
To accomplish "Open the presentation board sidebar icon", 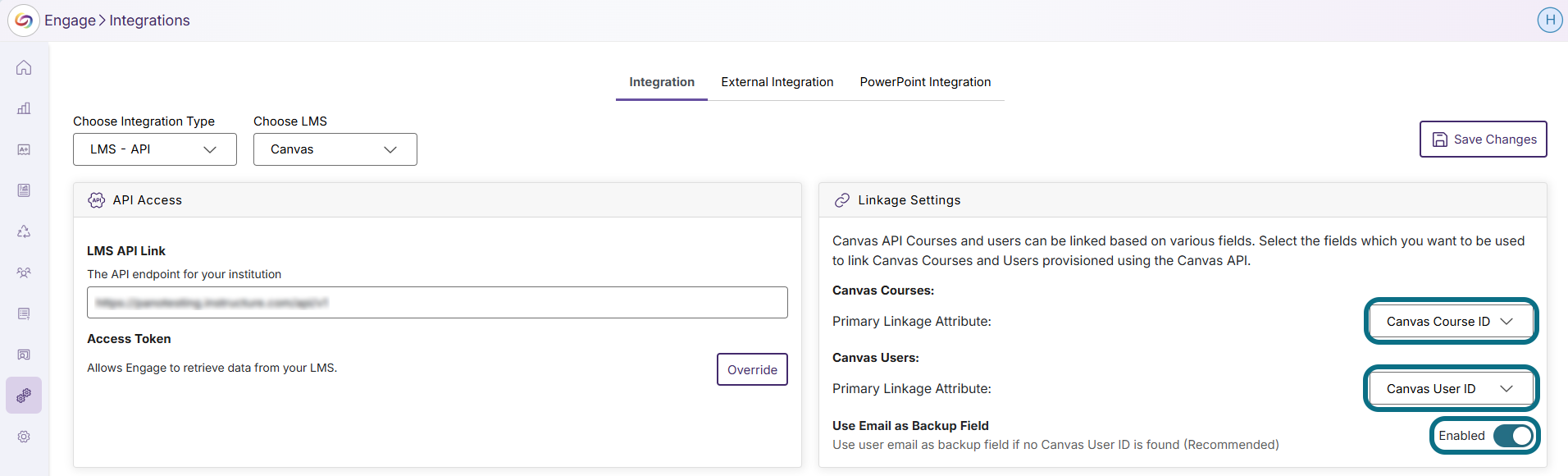I will coord(24,355).
